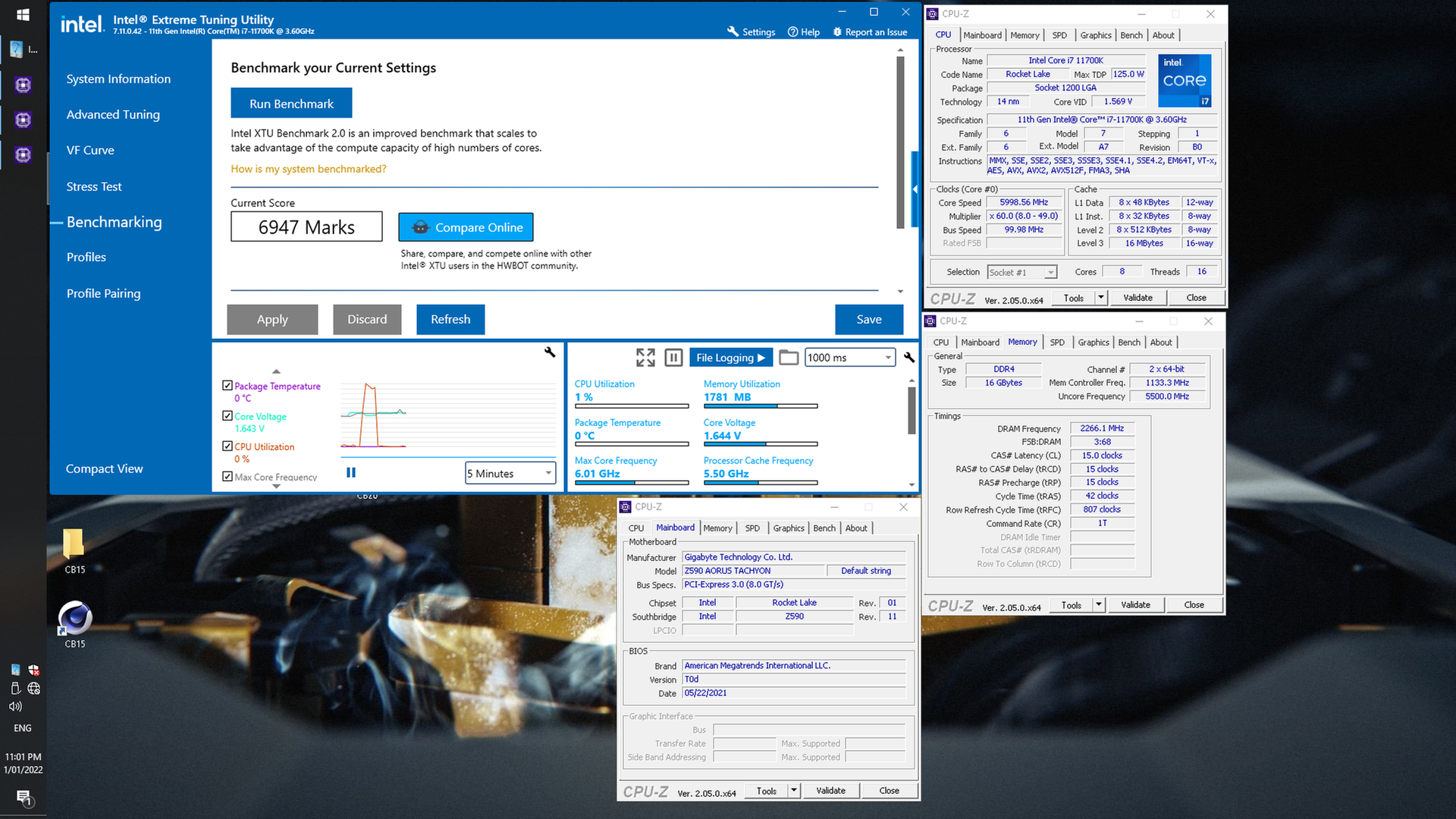Pause the monitoring stats panel

pos(673,358)
